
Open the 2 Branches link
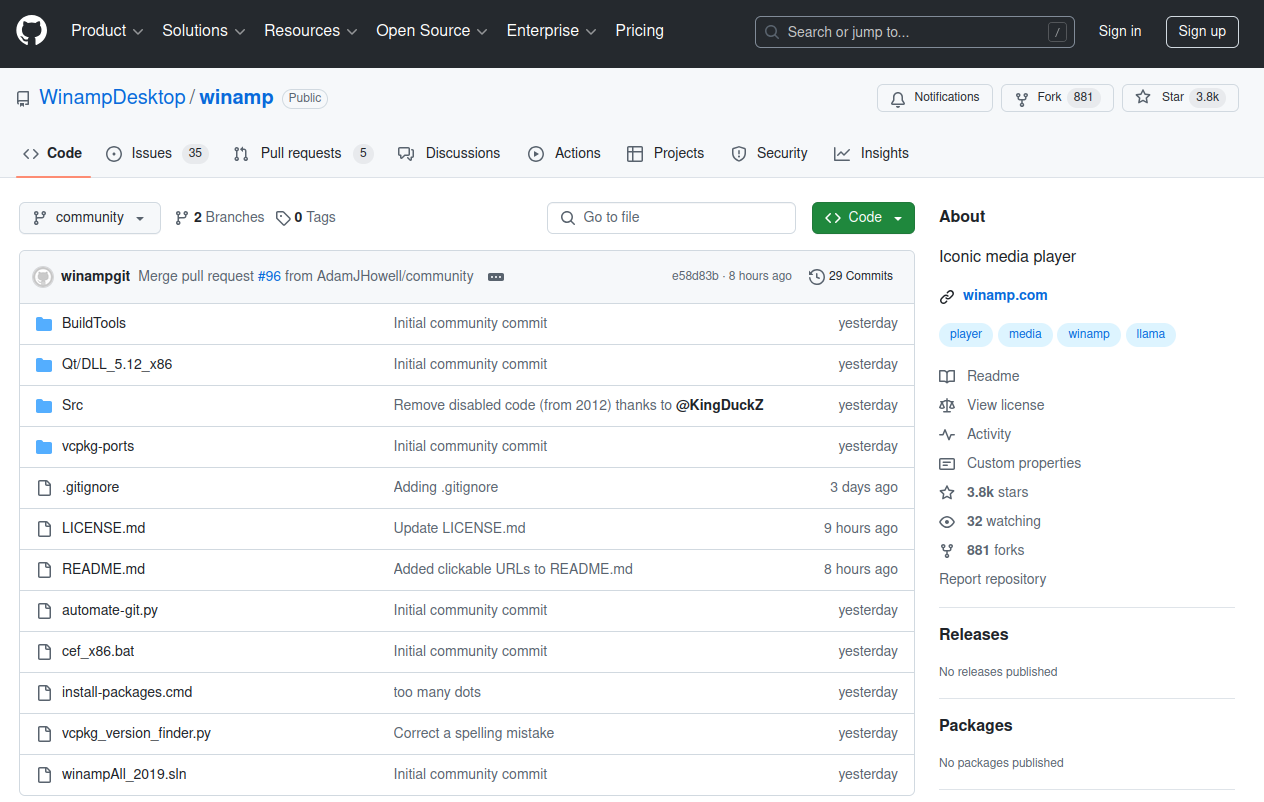(219, 218)
